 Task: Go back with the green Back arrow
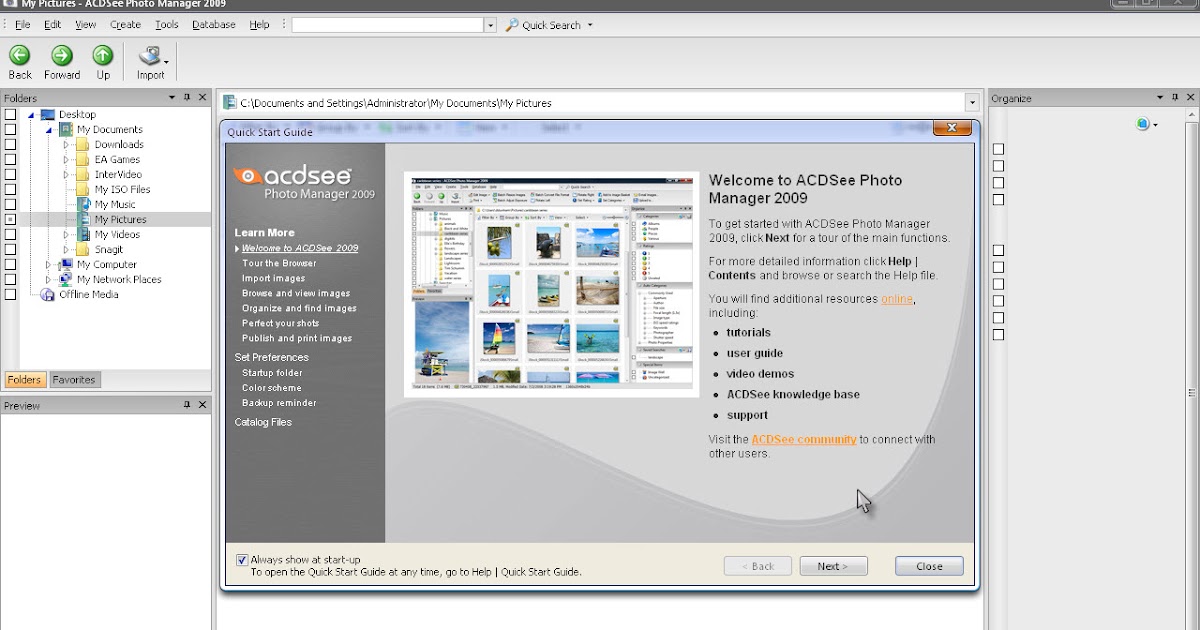[x=20, y=56]
